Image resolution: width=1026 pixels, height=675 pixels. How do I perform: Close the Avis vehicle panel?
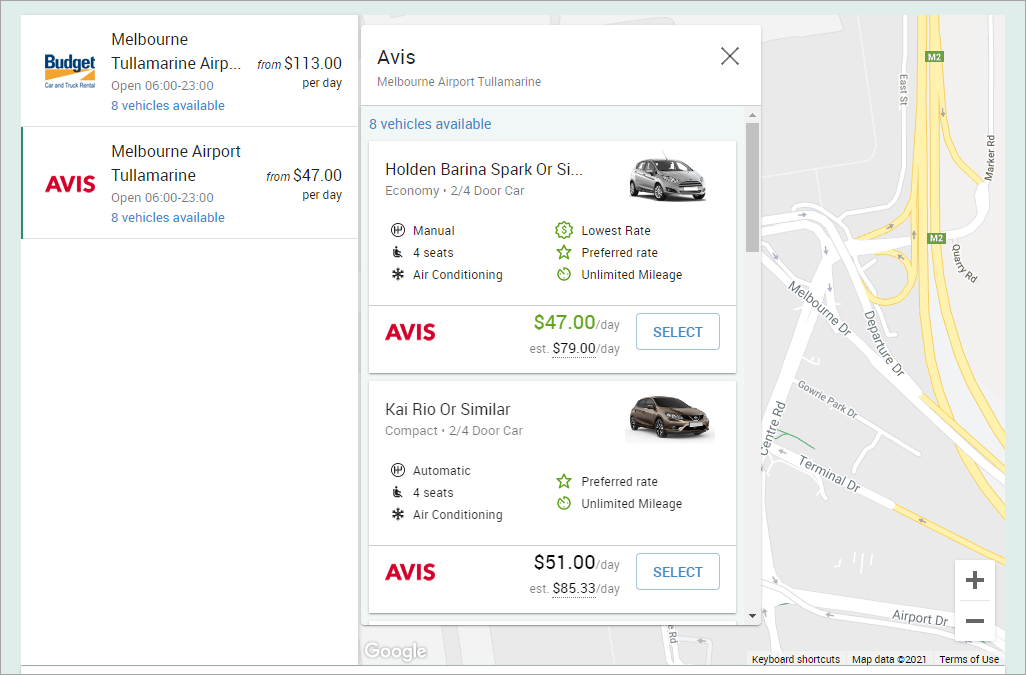730,56
